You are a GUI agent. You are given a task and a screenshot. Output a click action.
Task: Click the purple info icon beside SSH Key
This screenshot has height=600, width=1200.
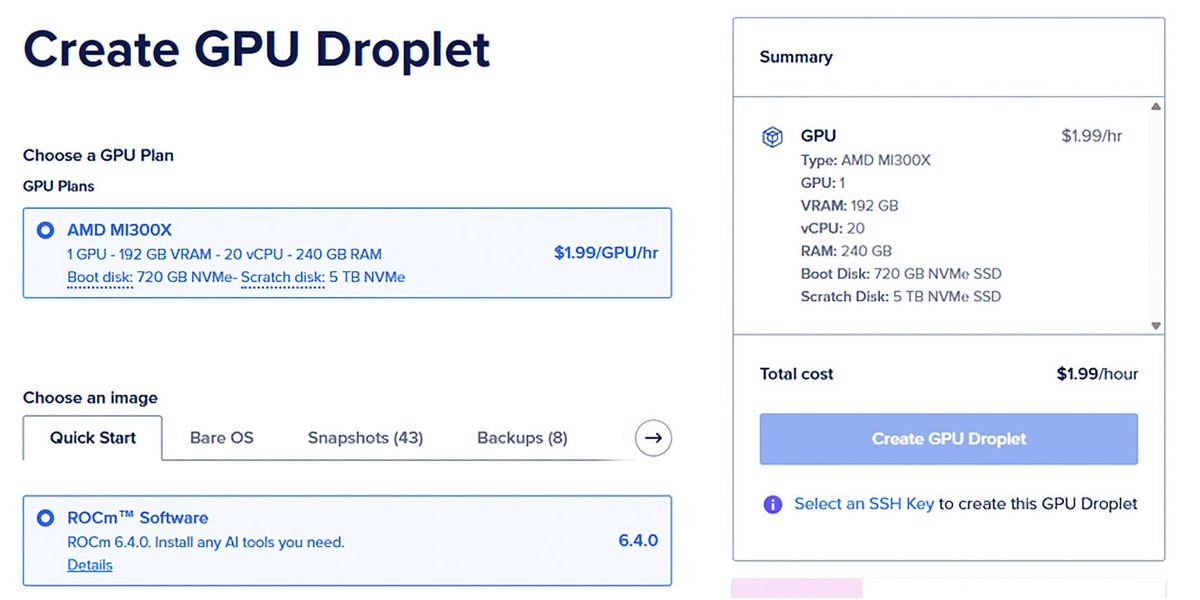772,504
